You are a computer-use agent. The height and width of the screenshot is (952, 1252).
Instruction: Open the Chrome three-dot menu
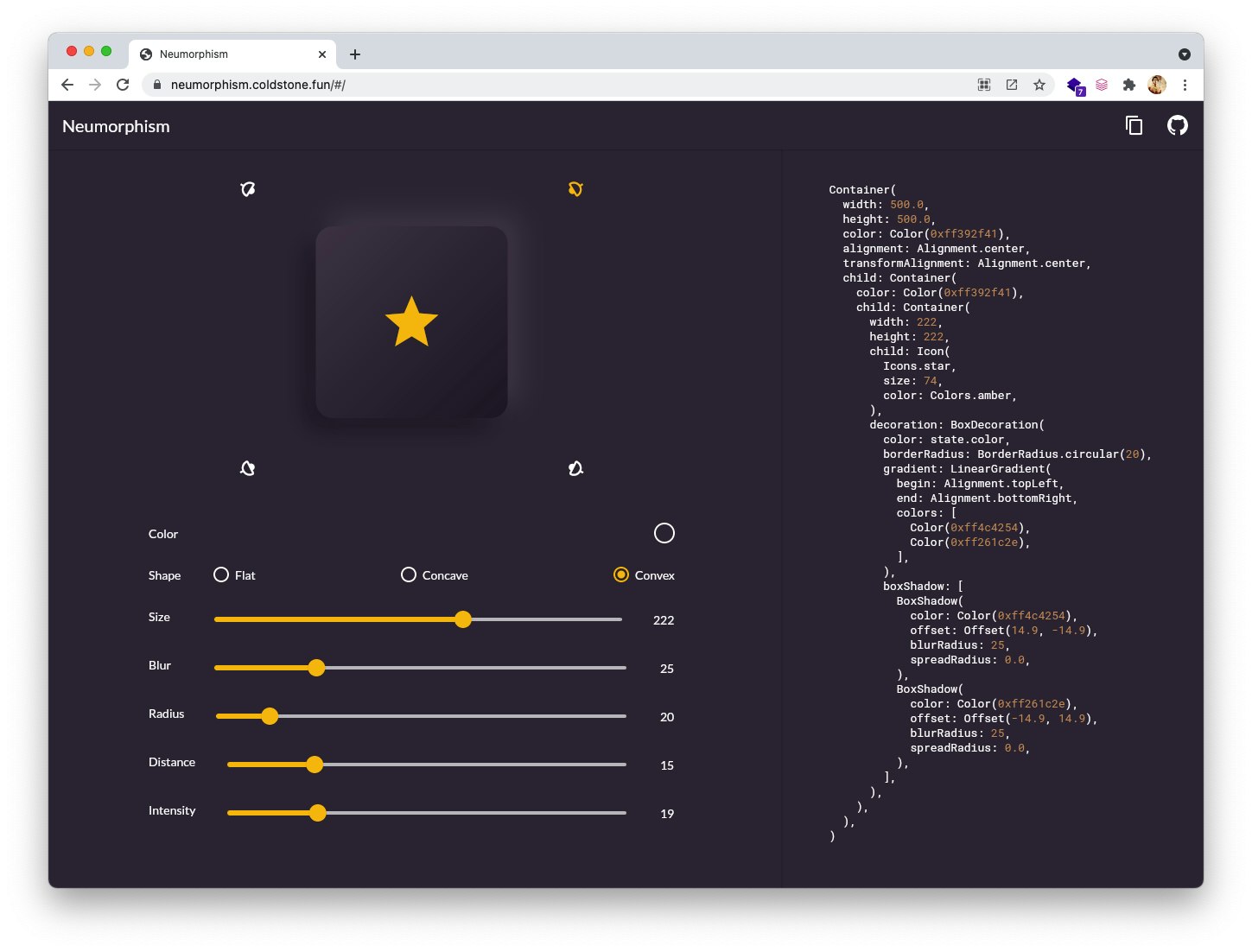pyautogui.click(x=1185, y=85)
